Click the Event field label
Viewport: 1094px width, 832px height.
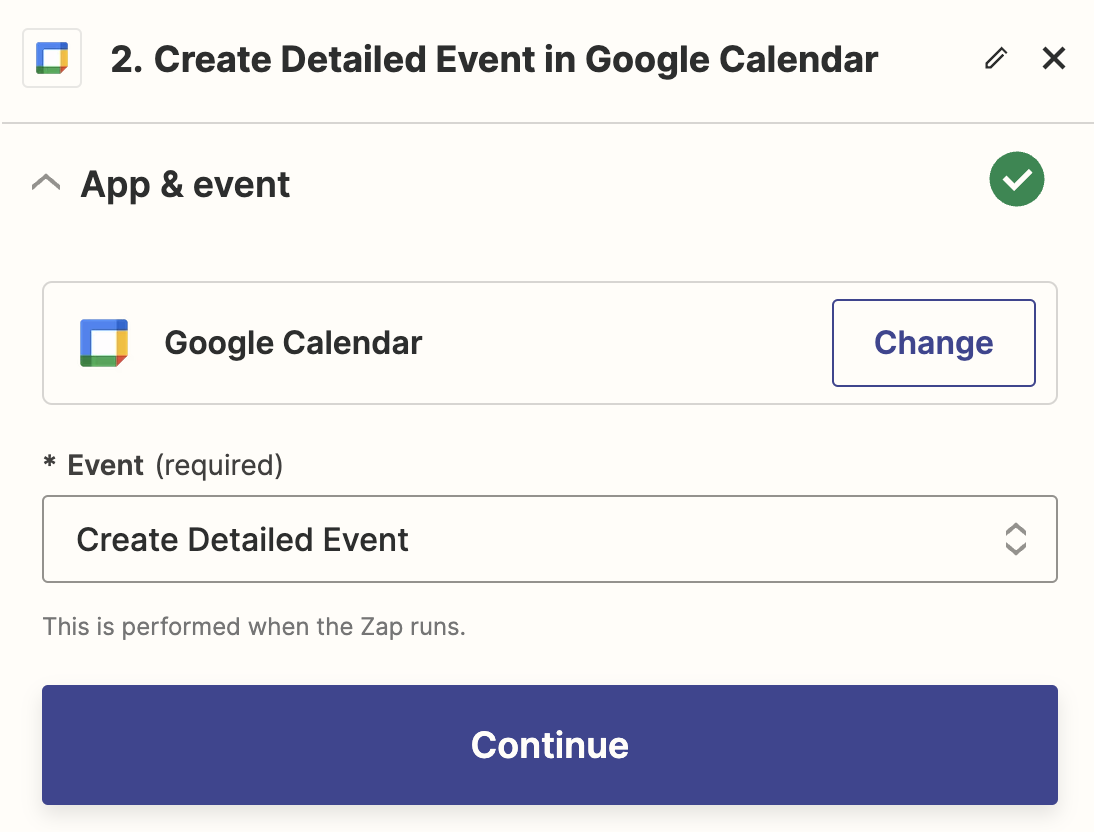106,465
